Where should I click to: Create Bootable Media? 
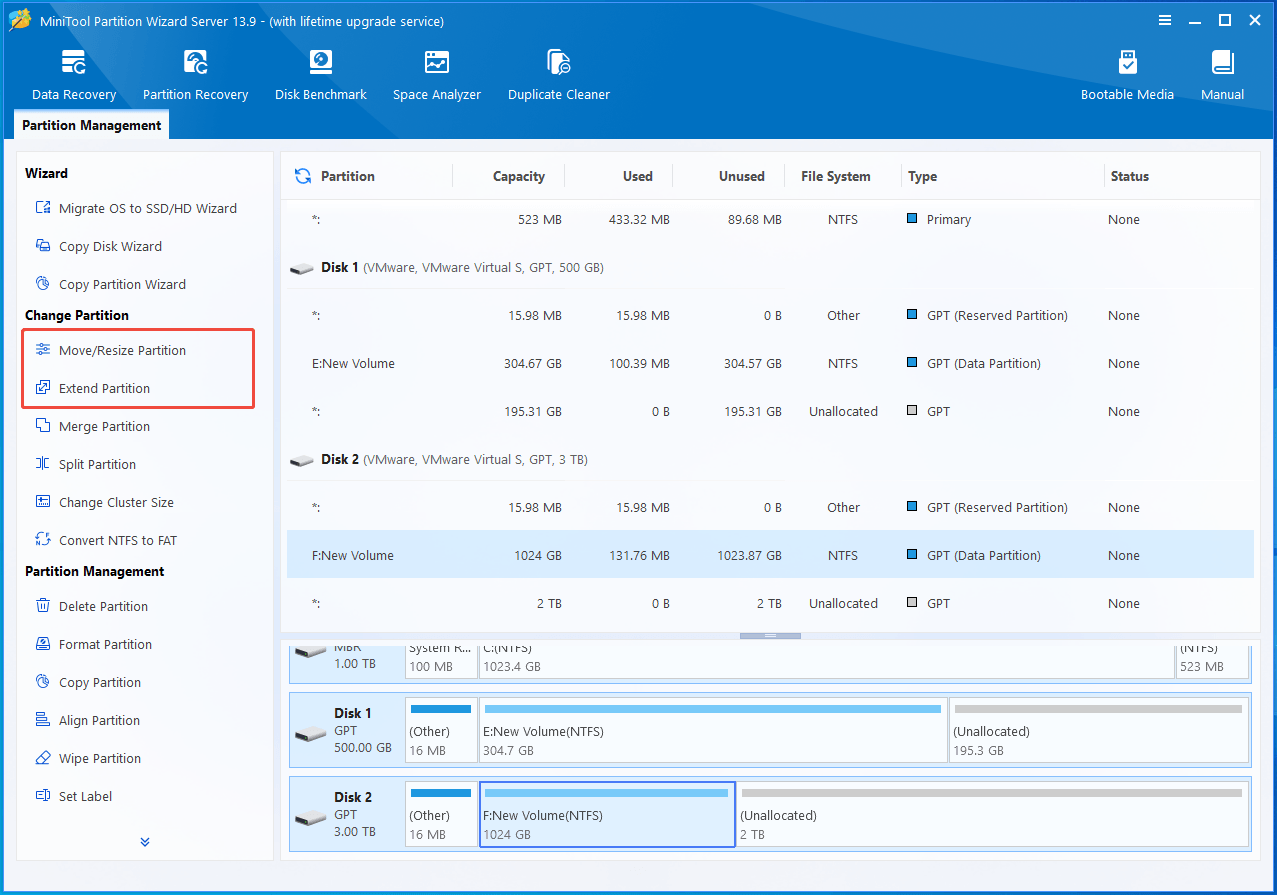(1127, 75)
